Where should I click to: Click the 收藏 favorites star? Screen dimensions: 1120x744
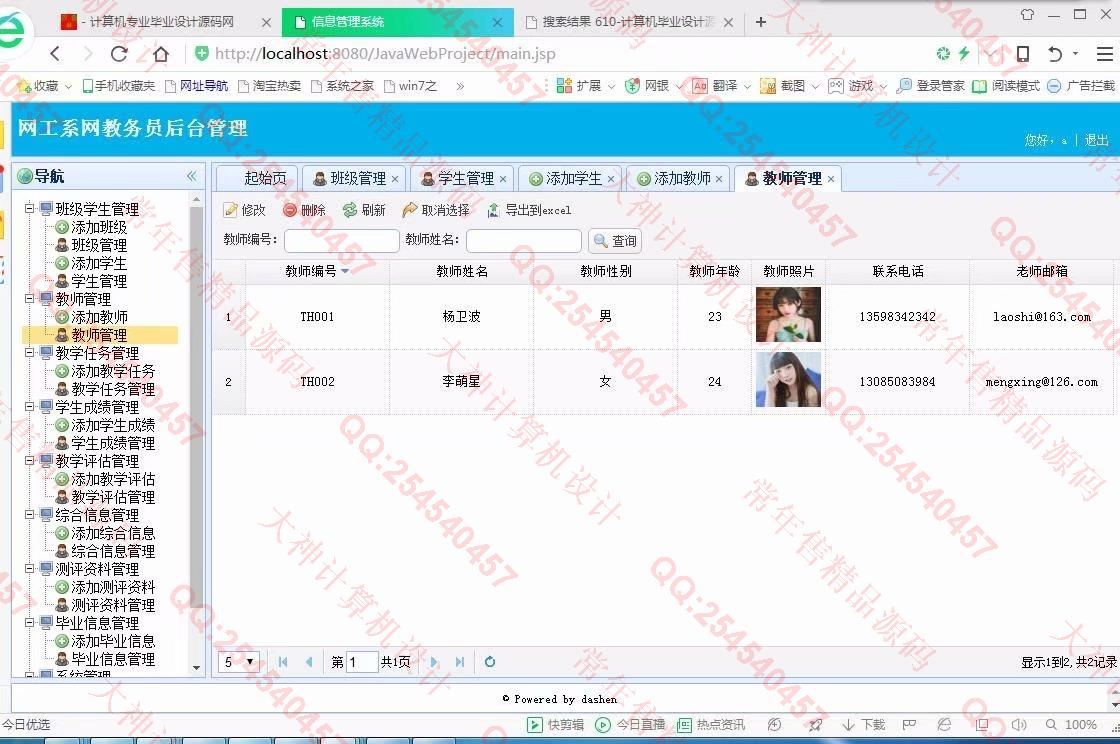pos(38,86)
